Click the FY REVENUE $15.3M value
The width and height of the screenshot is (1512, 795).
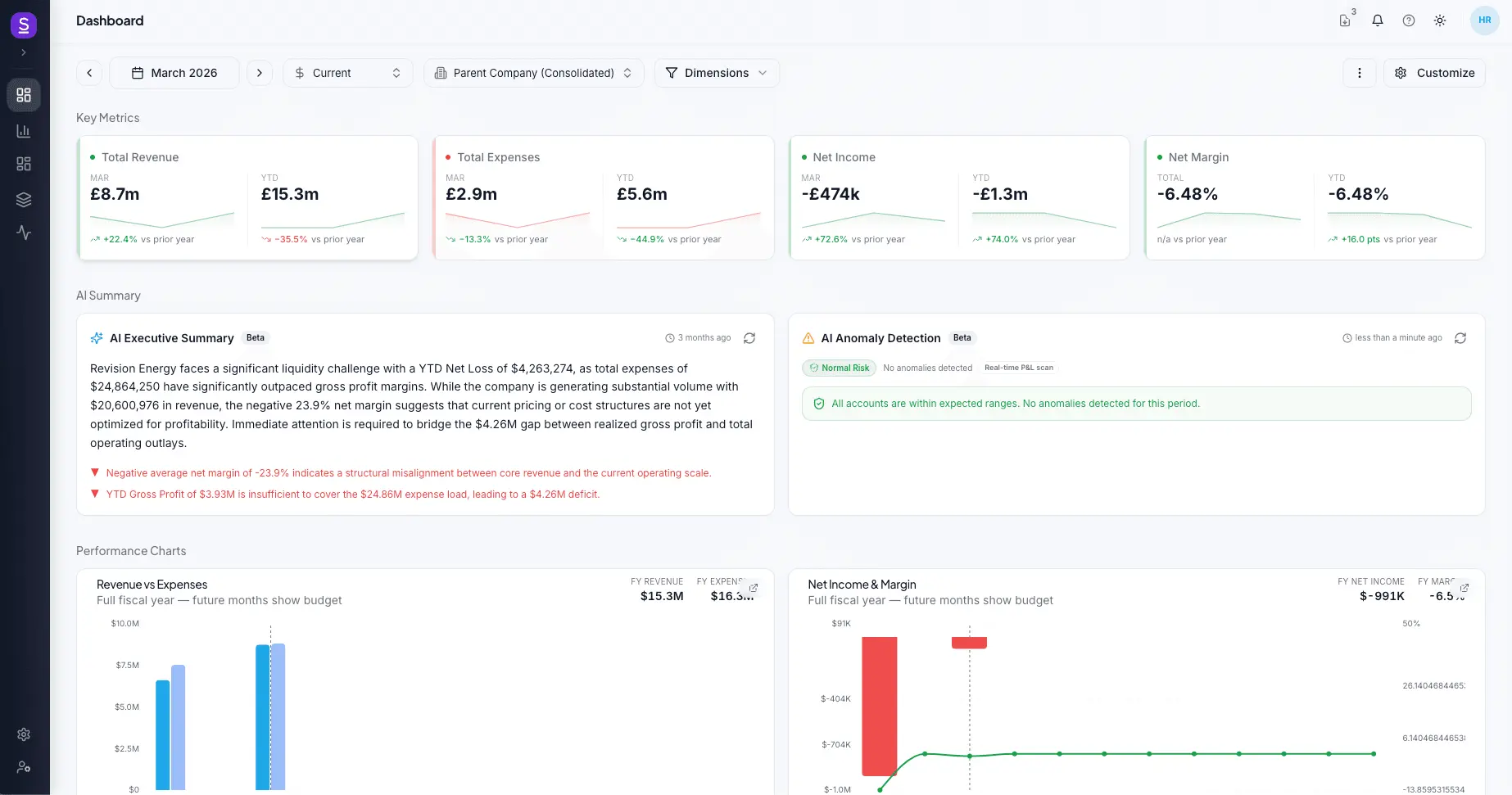(x=662, y=596)
